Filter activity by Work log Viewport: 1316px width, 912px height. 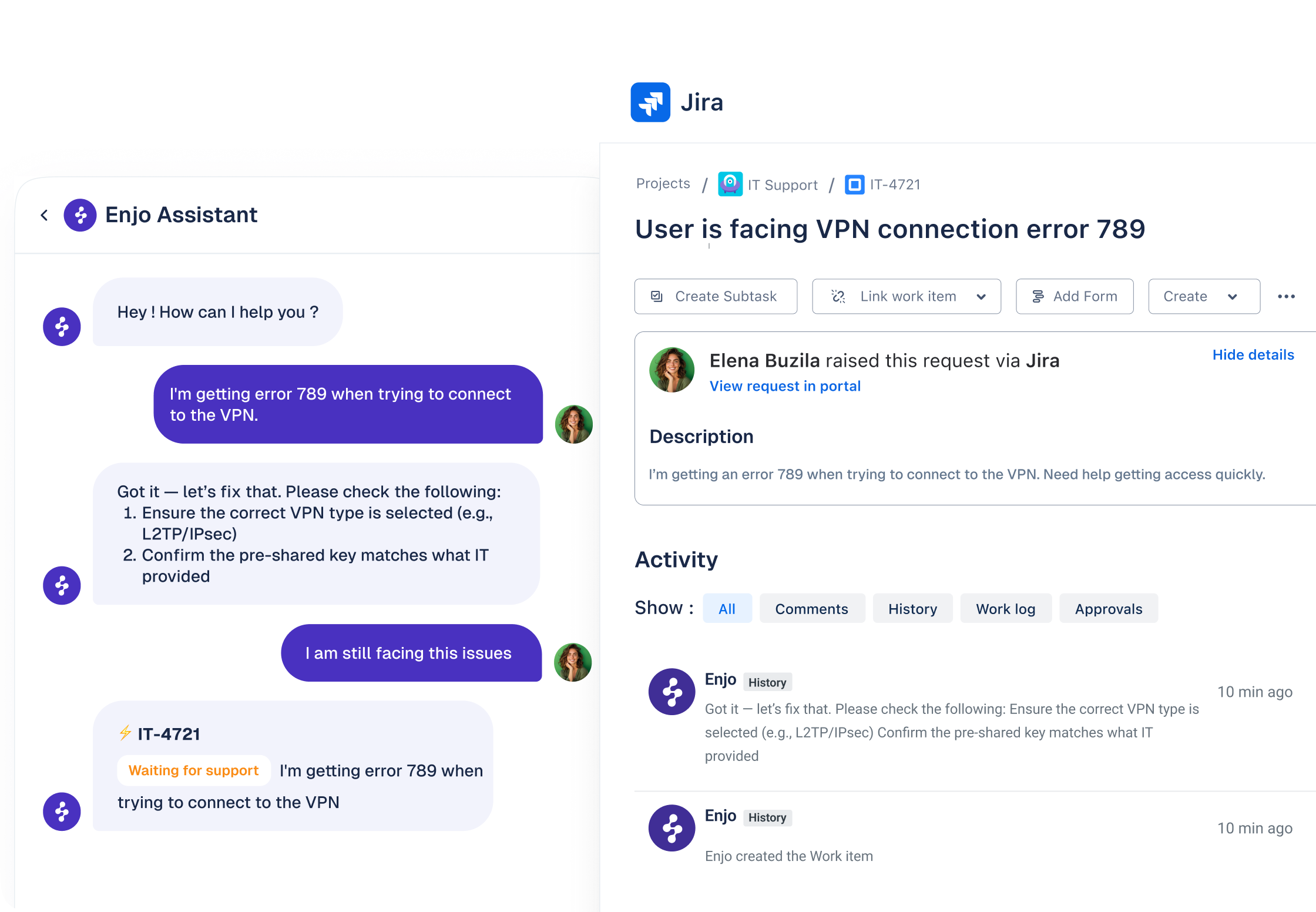point(1005,609)
